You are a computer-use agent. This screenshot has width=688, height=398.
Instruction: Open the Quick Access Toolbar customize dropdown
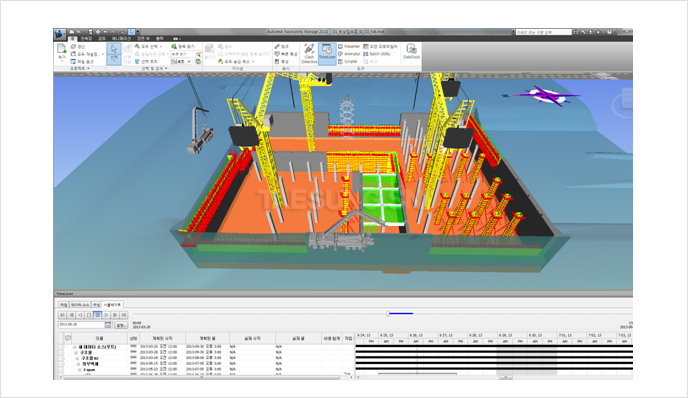click(x=138, y=32)
